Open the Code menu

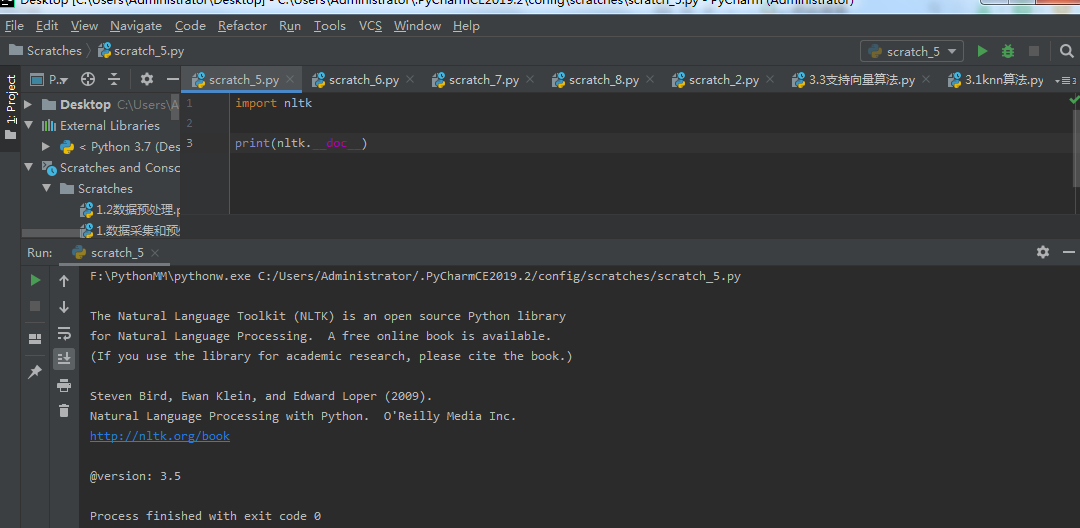[190, 25]
